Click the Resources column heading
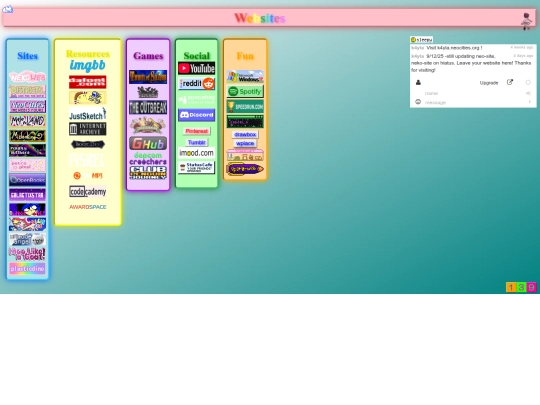This screenshot has height=405, width=540. coord(87,54)
